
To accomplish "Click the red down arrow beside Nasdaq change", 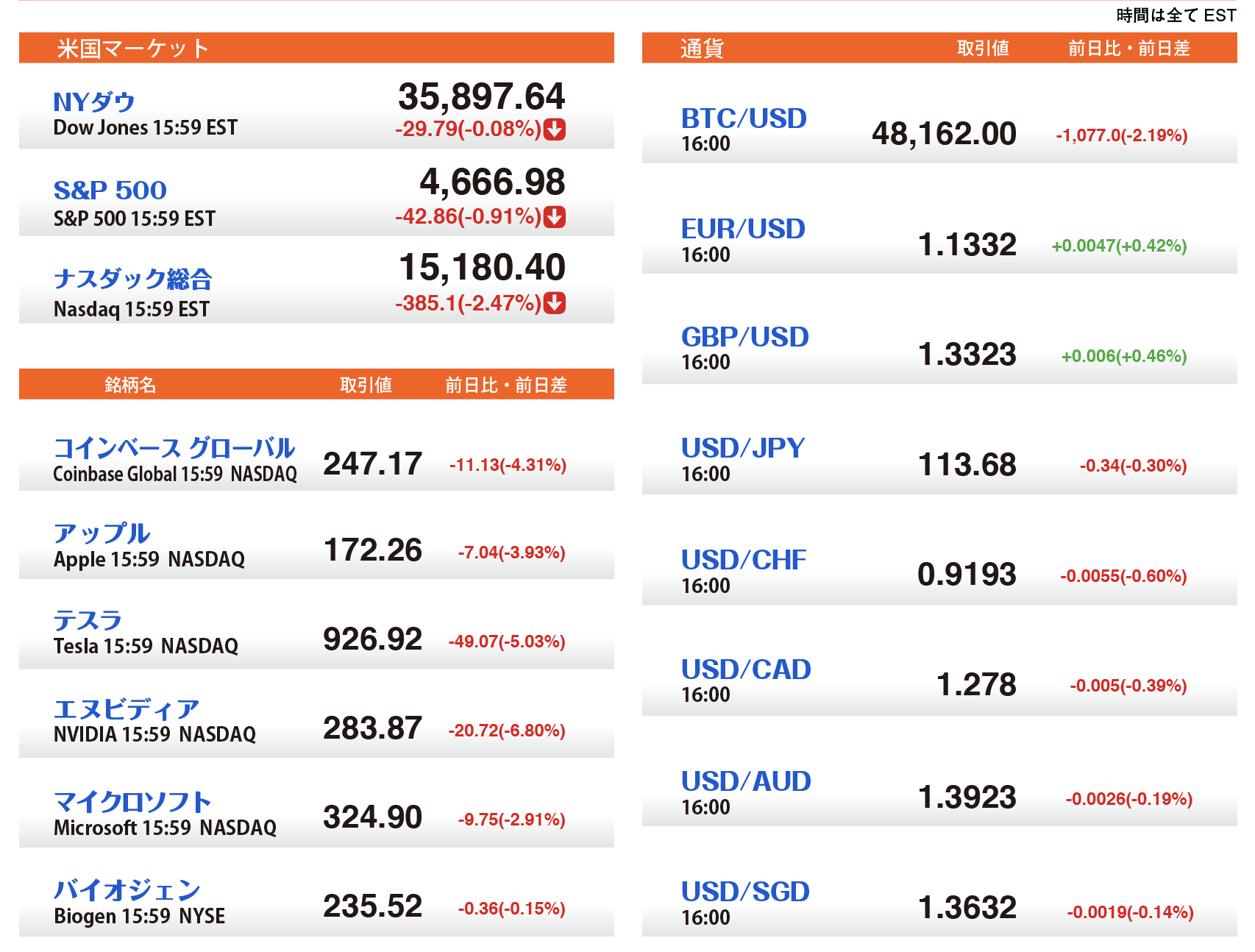I will 554,303.
